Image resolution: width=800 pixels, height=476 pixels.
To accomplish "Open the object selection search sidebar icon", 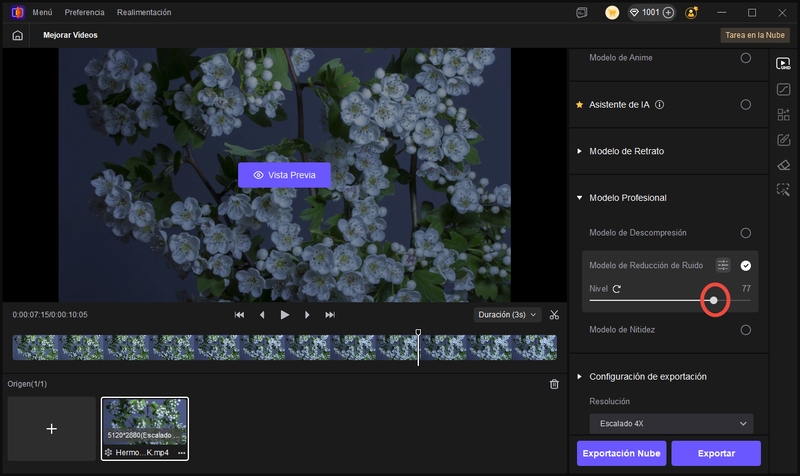I will click(783, 190).
